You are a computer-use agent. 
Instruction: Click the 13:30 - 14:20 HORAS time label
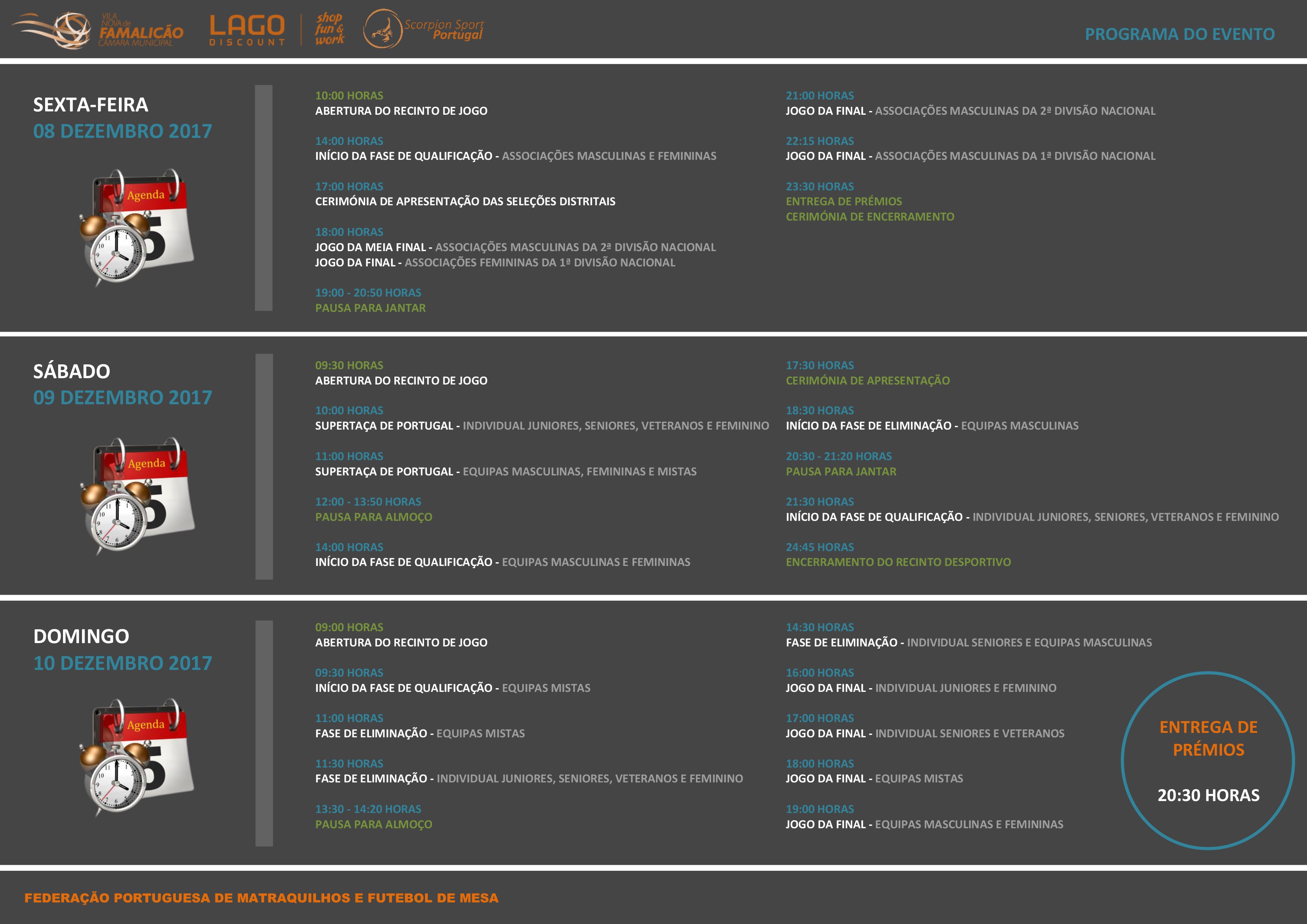point(368,810)
